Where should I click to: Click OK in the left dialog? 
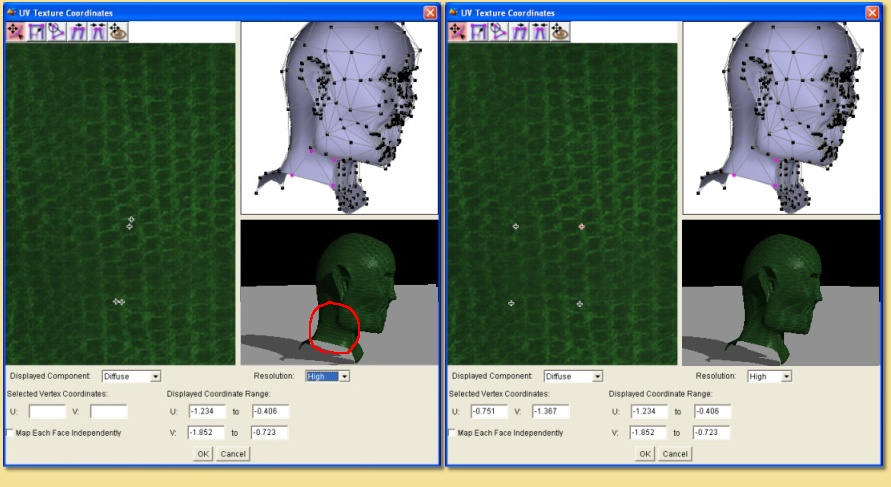202,453
